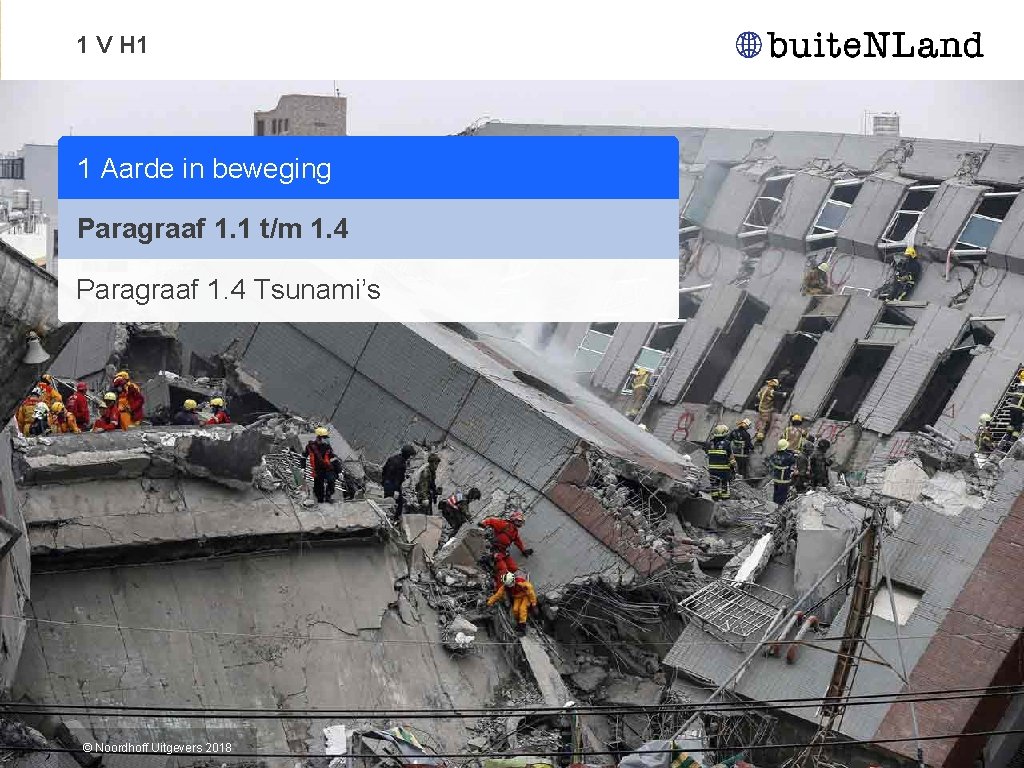Image resolution: width=1024 pixels, height=768 pixels.
Task: Click the bell-shaped lamp on left wall
Action: 35,348
